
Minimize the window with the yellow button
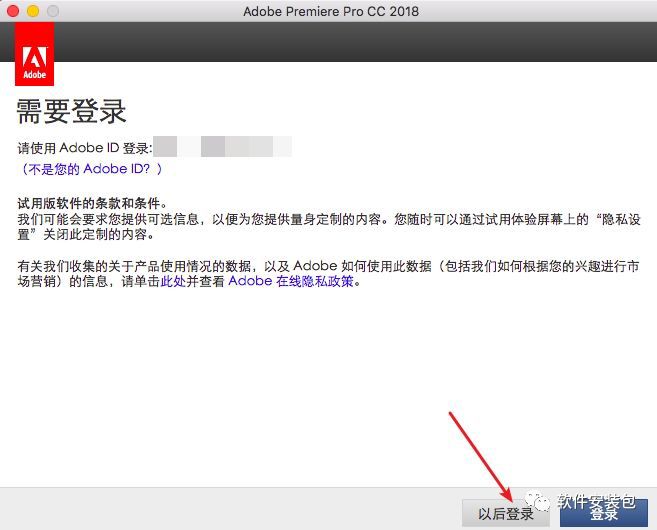coord(33,11)
